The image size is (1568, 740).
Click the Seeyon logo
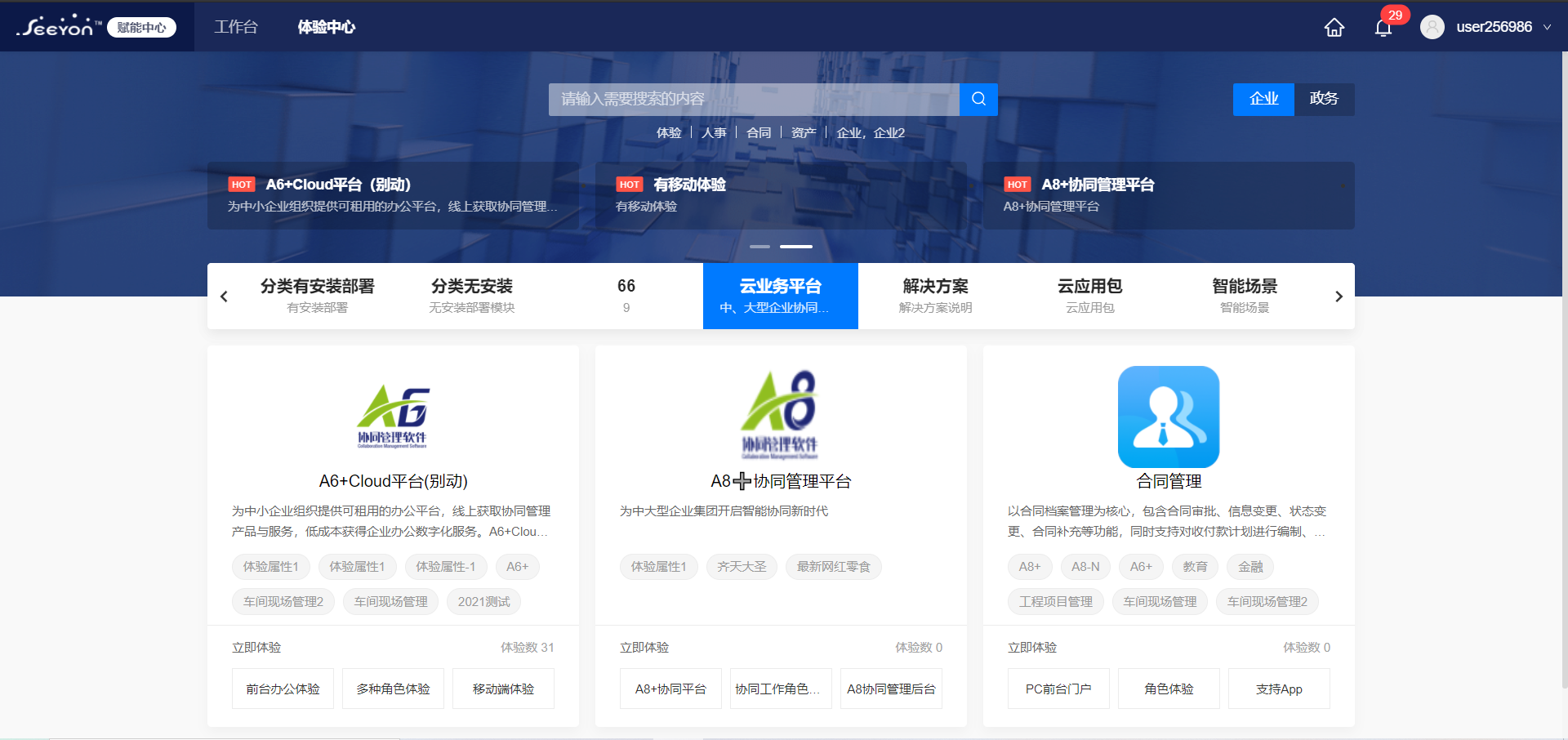click(x=58, y=26)
